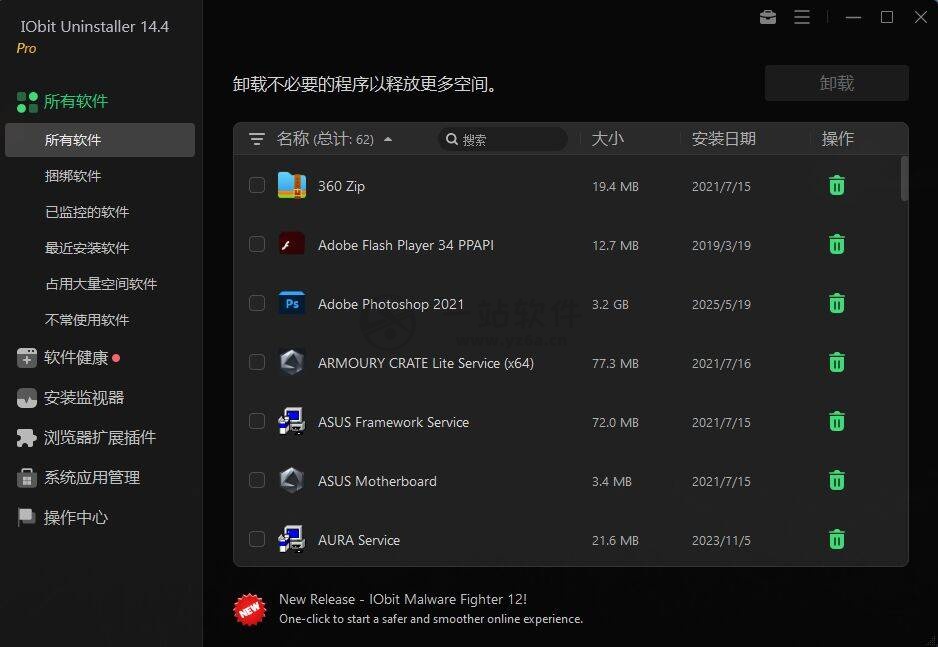Viewport: 938px width, 647px height.
Task: Click the magnifier icon in search box
Action: 452,139
